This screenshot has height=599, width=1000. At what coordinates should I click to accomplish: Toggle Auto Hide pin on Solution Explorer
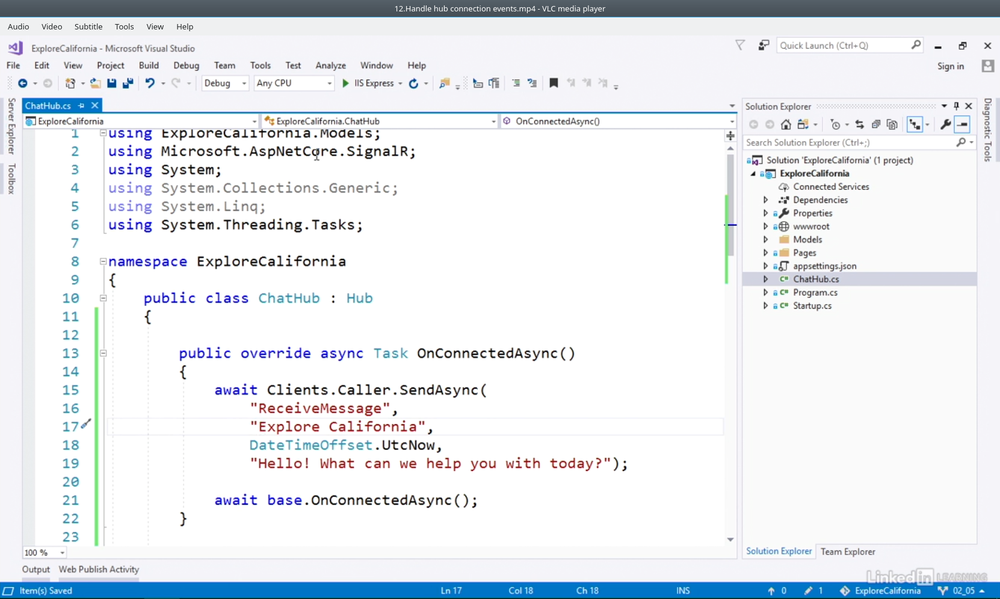click(x=956, y=106)
